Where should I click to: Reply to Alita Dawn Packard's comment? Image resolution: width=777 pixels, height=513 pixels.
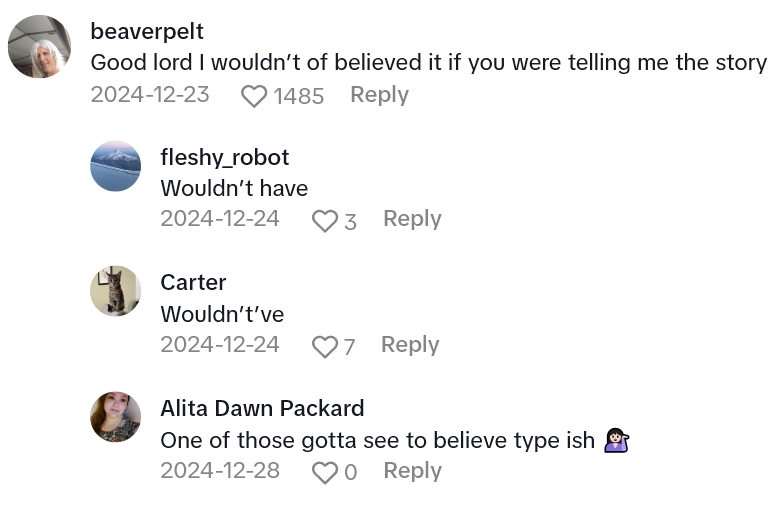click(412, 471)
